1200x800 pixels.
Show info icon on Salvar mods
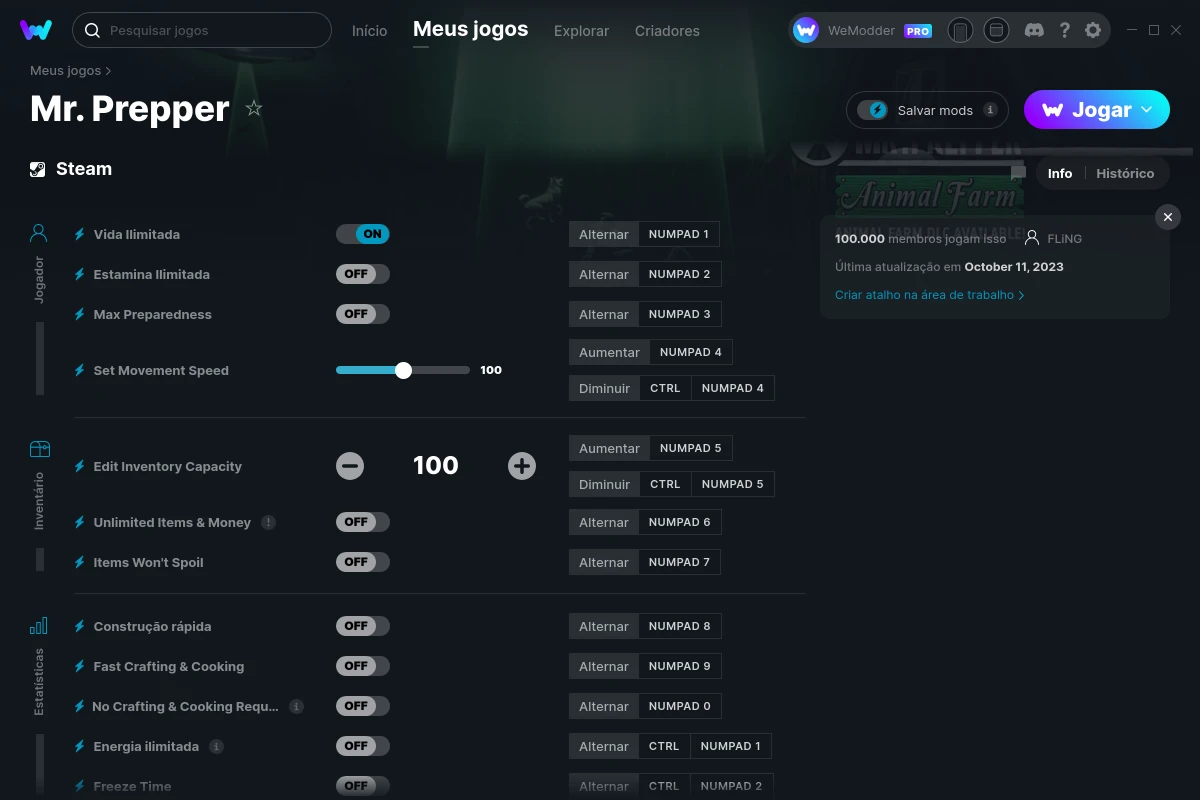click(x=990, y=110)
